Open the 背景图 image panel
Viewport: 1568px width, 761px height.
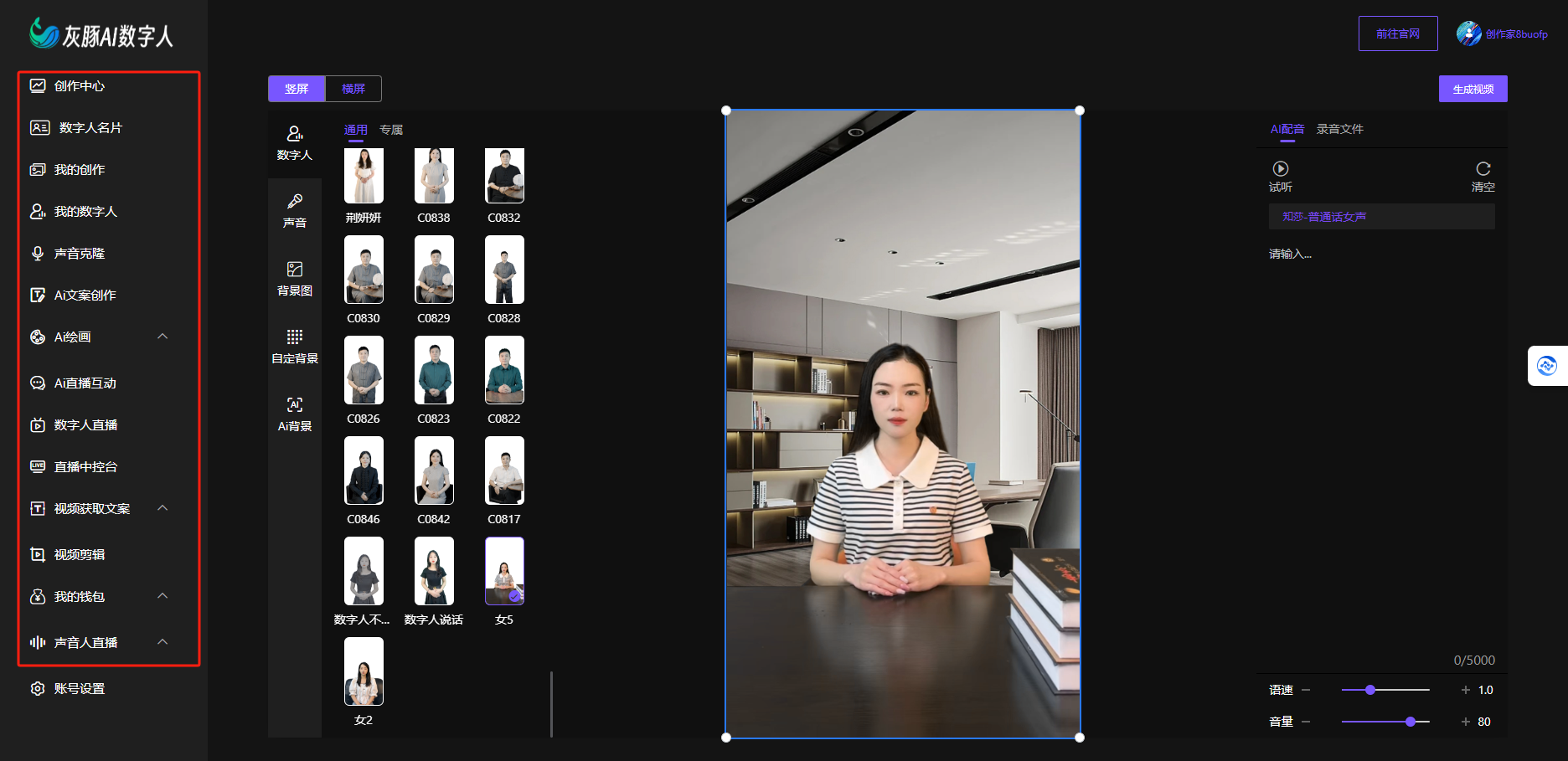click(295, 270)
